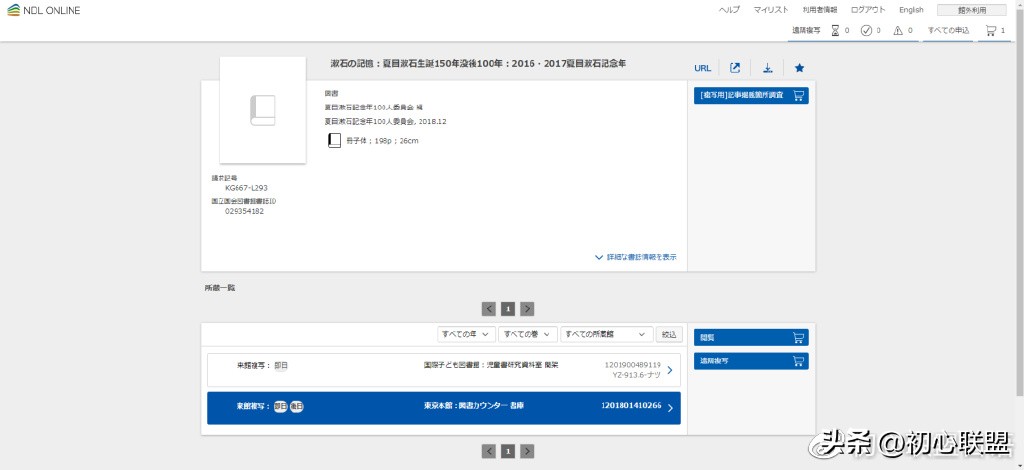
Task: Click the 絞込 filter button
Action: click(669, 334)
